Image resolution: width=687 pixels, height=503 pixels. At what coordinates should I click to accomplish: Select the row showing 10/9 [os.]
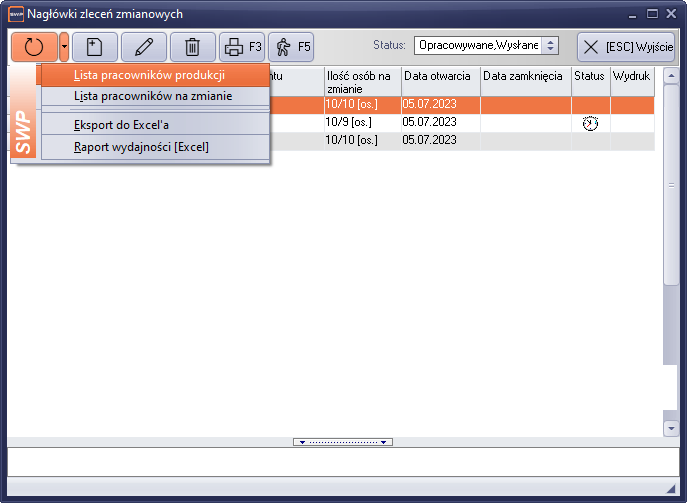coord(361,122)
